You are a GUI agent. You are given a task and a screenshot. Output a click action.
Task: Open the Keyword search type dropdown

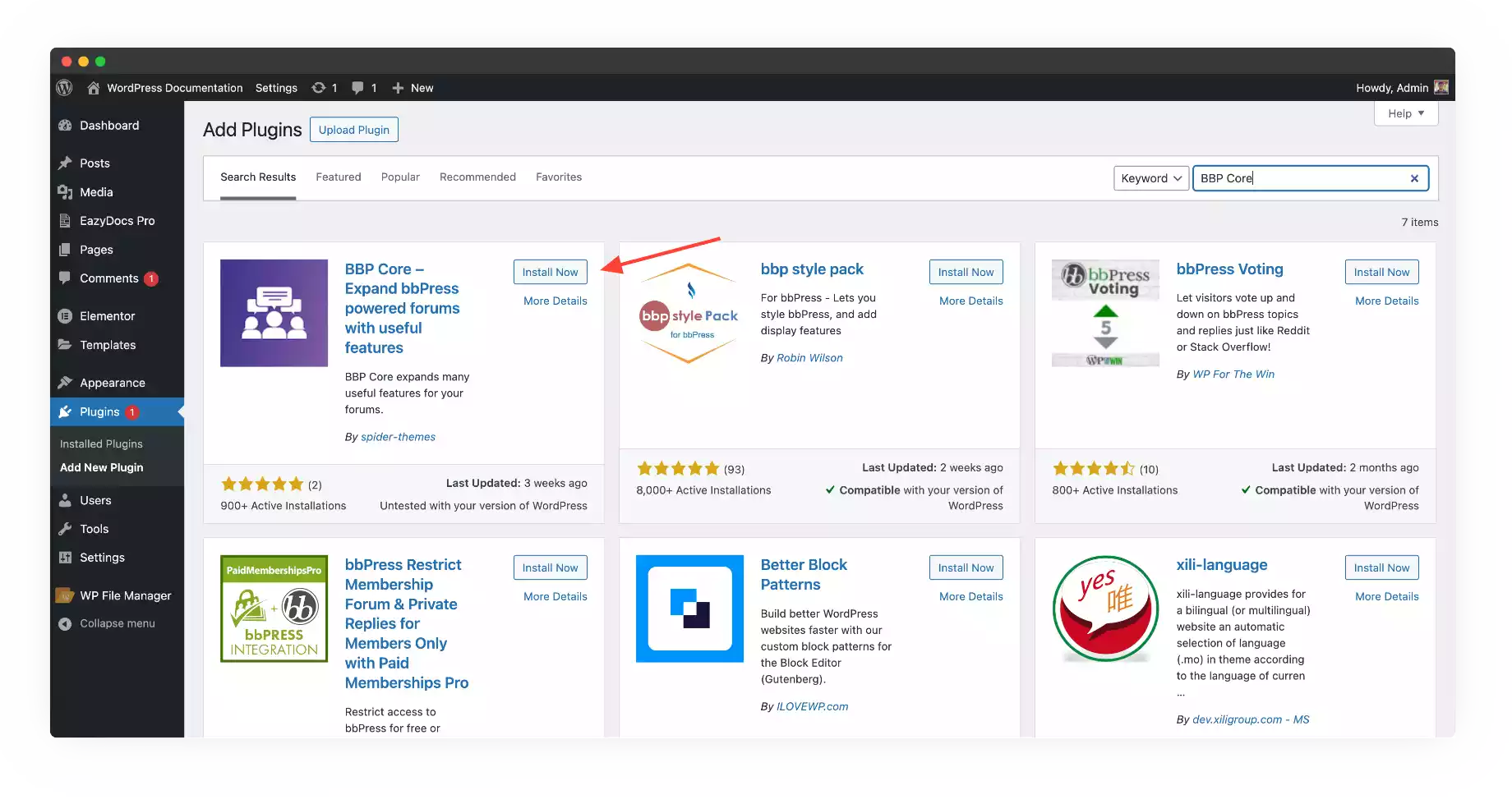point(1150,178)
